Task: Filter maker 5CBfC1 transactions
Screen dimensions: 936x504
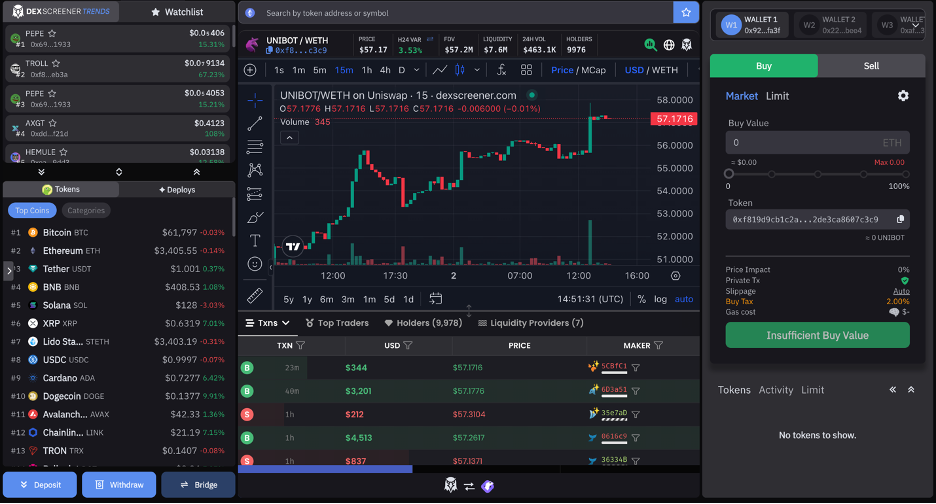Action: click(636, 368)
